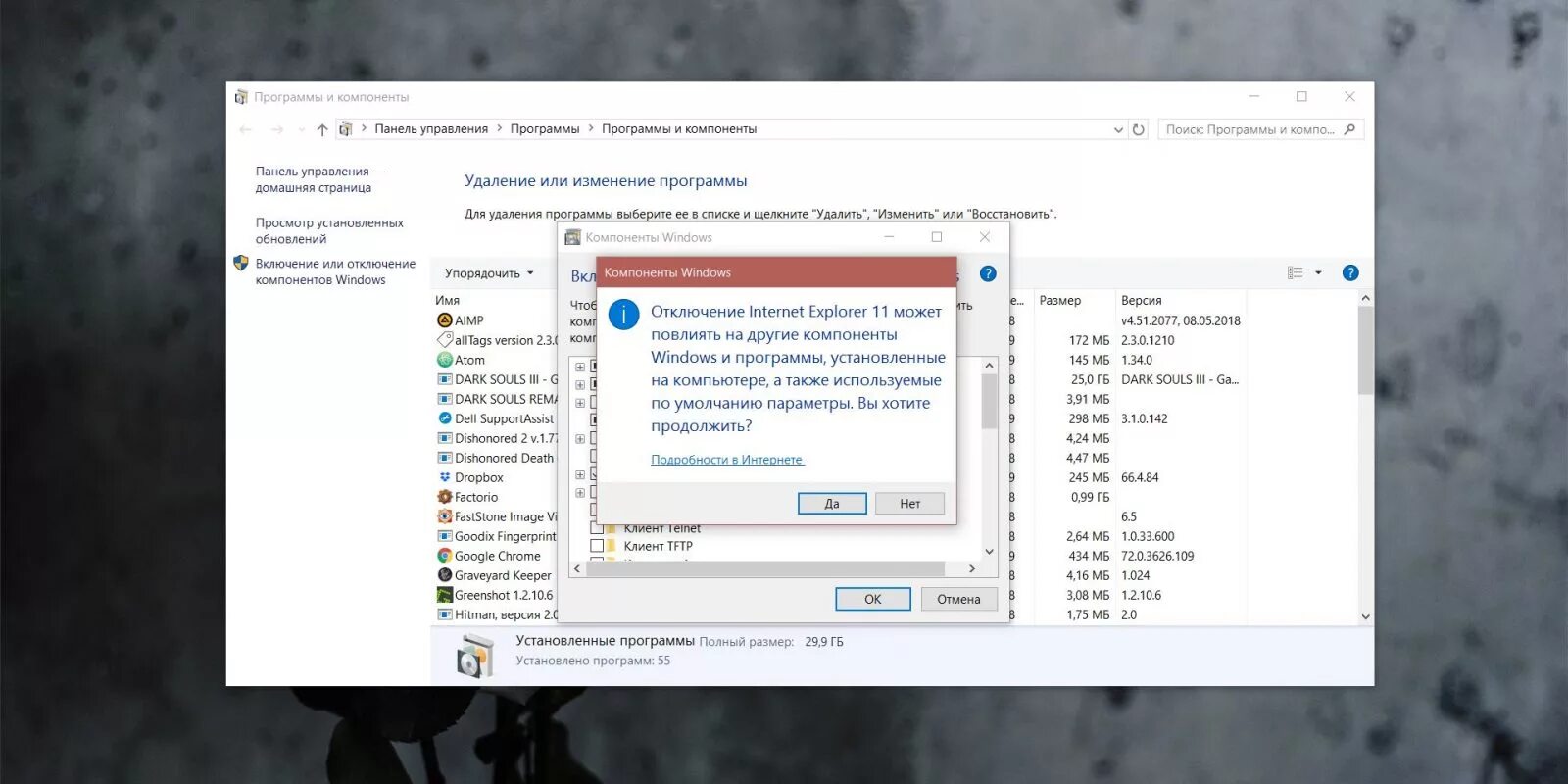The image size is (1568, 784).
Task: Click the components list horizontal scrollbar
Action: [765, 568]
